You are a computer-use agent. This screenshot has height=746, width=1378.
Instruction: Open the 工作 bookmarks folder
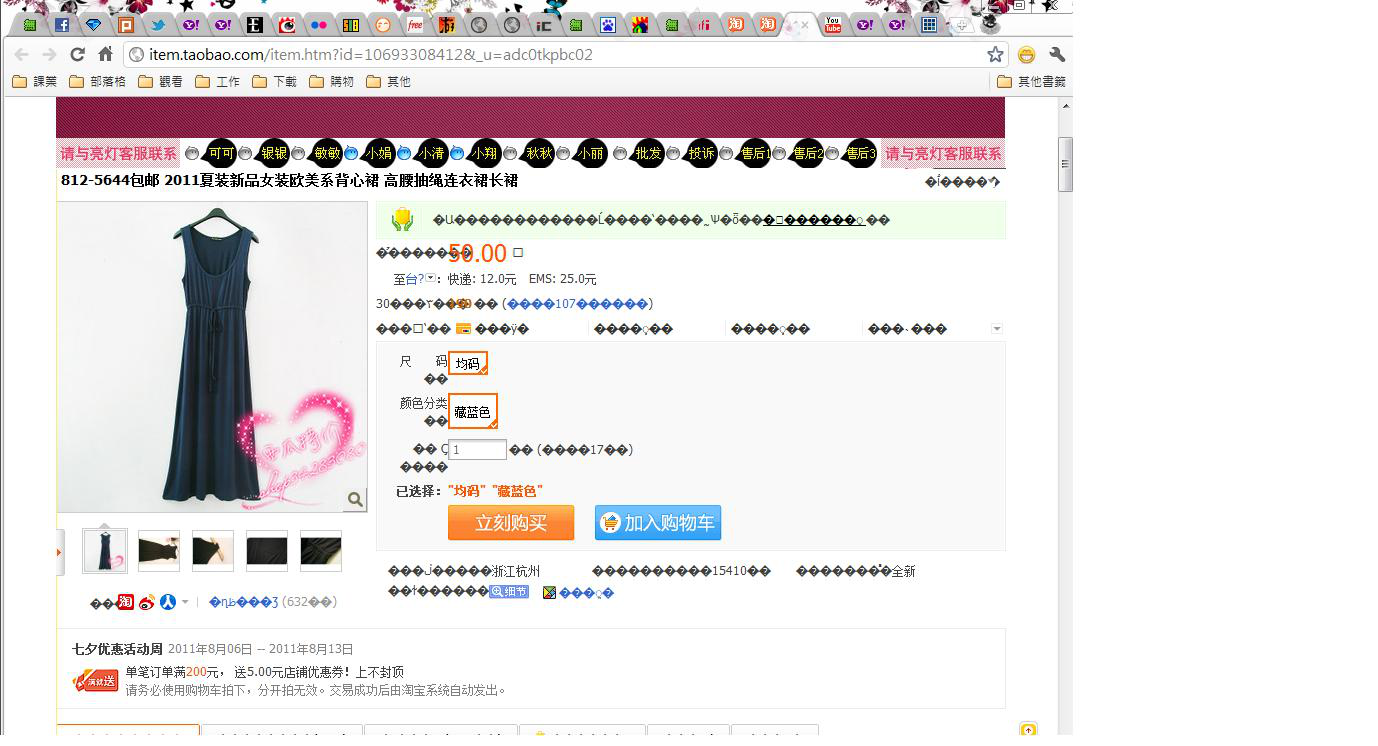(217, 81)
